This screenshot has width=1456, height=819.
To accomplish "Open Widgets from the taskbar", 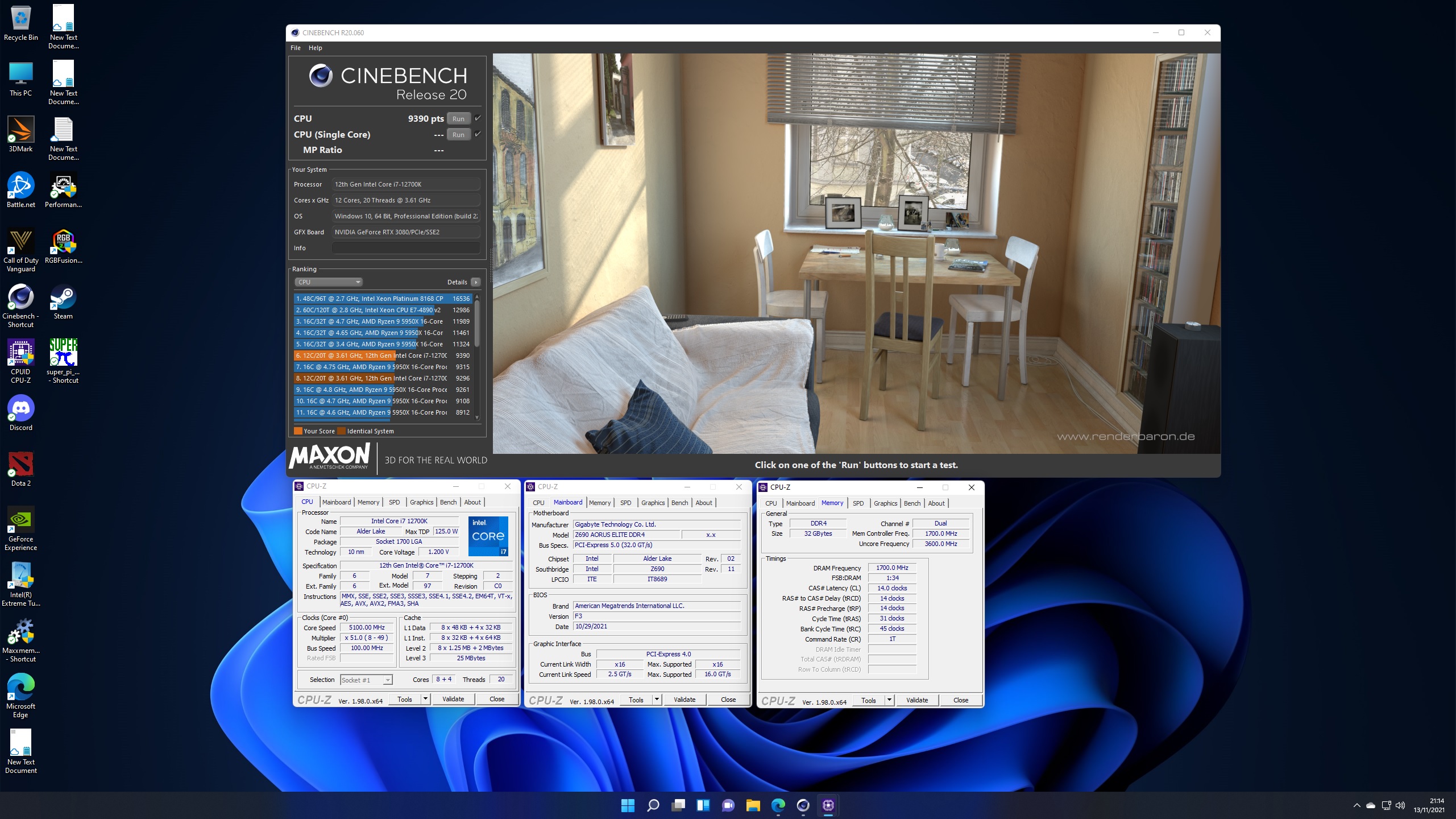I will pos(703,805).
